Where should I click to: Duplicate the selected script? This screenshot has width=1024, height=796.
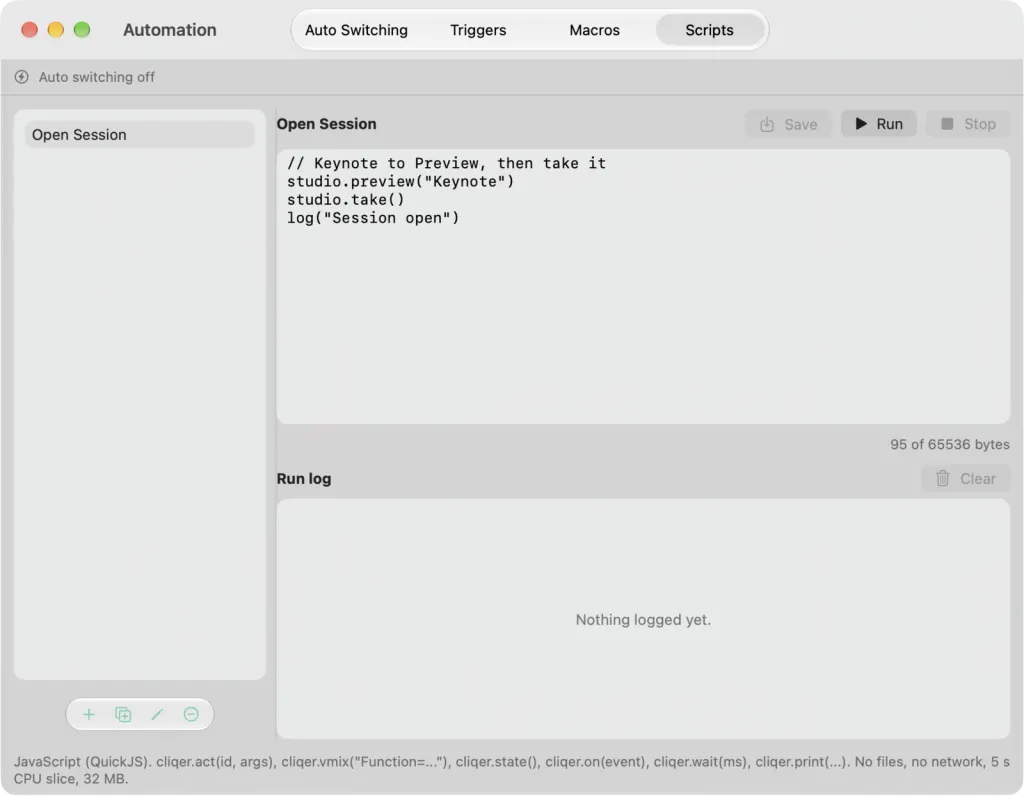123,714
